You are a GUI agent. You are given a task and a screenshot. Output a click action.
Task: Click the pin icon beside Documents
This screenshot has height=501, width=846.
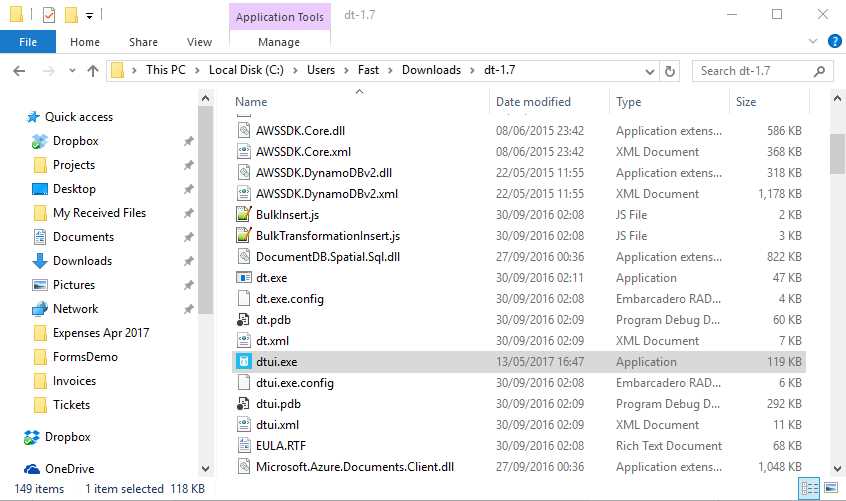pos(188,237)
